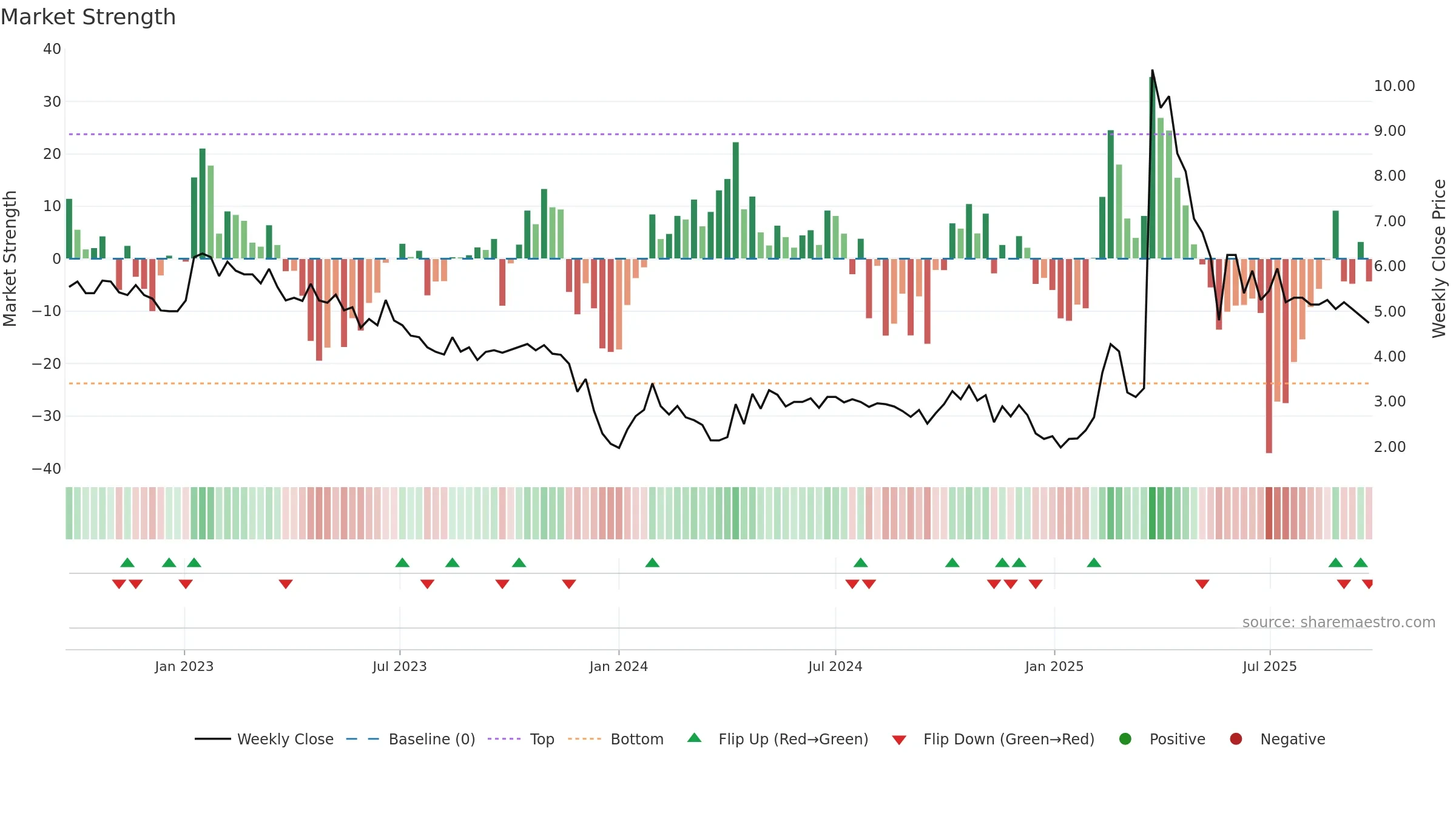Click the −40 strength axis label

click(x=46, y=469)
